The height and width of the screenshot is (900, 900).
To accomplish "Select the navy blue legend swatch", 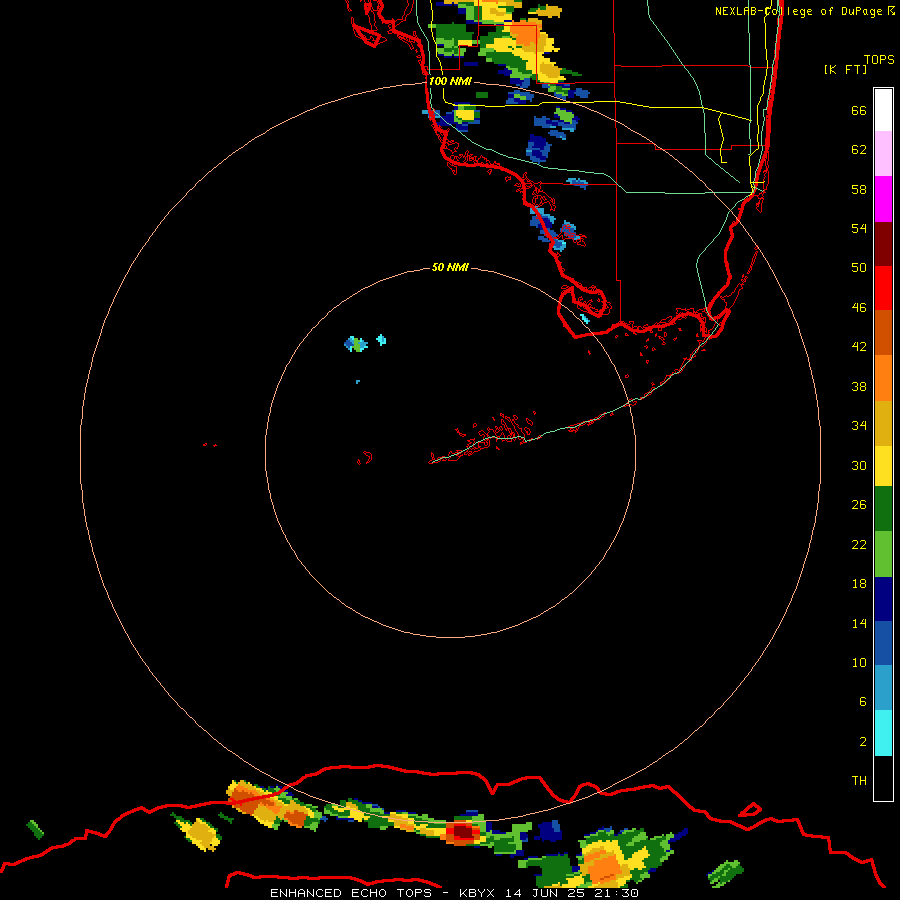I will [x=883, y=599].
